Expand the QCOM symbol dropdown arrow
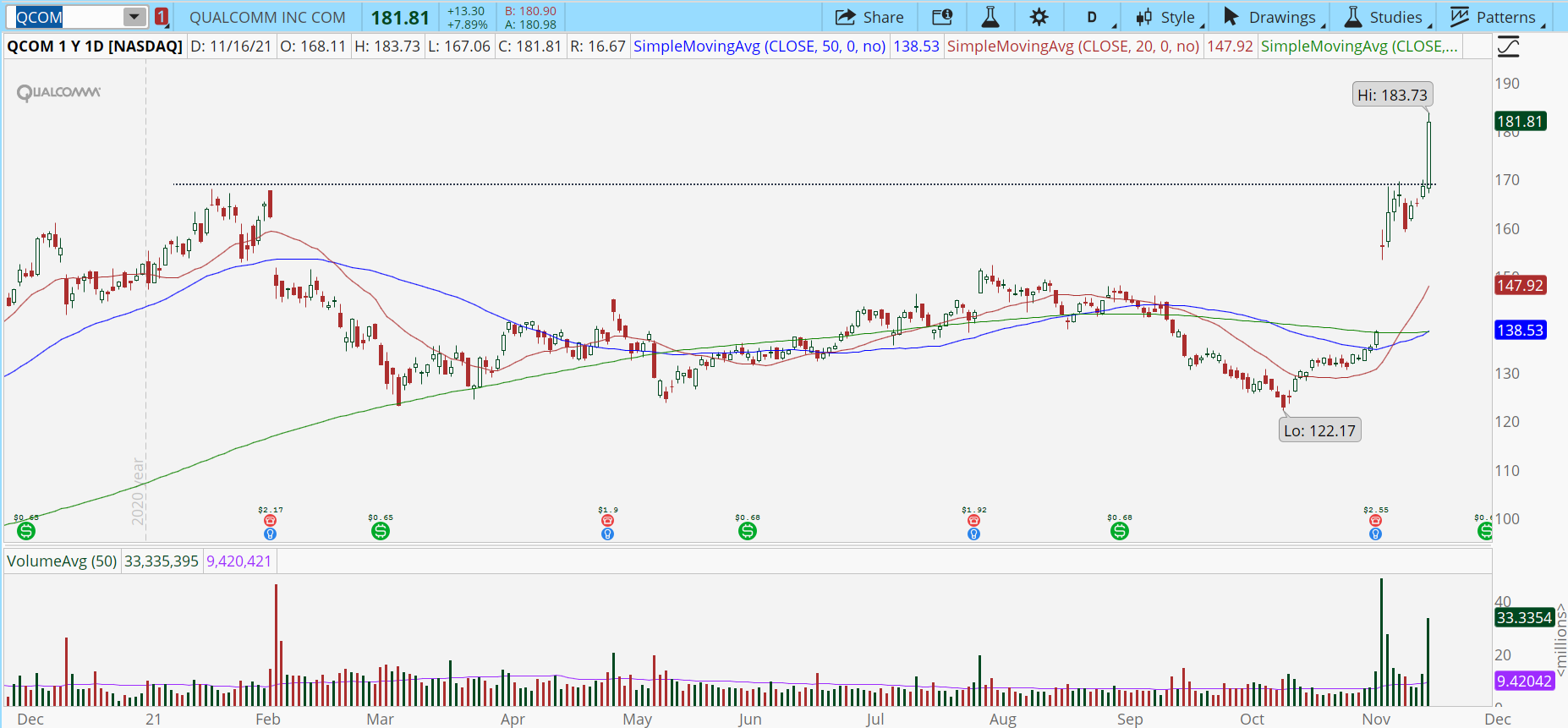 click(134, 17)
